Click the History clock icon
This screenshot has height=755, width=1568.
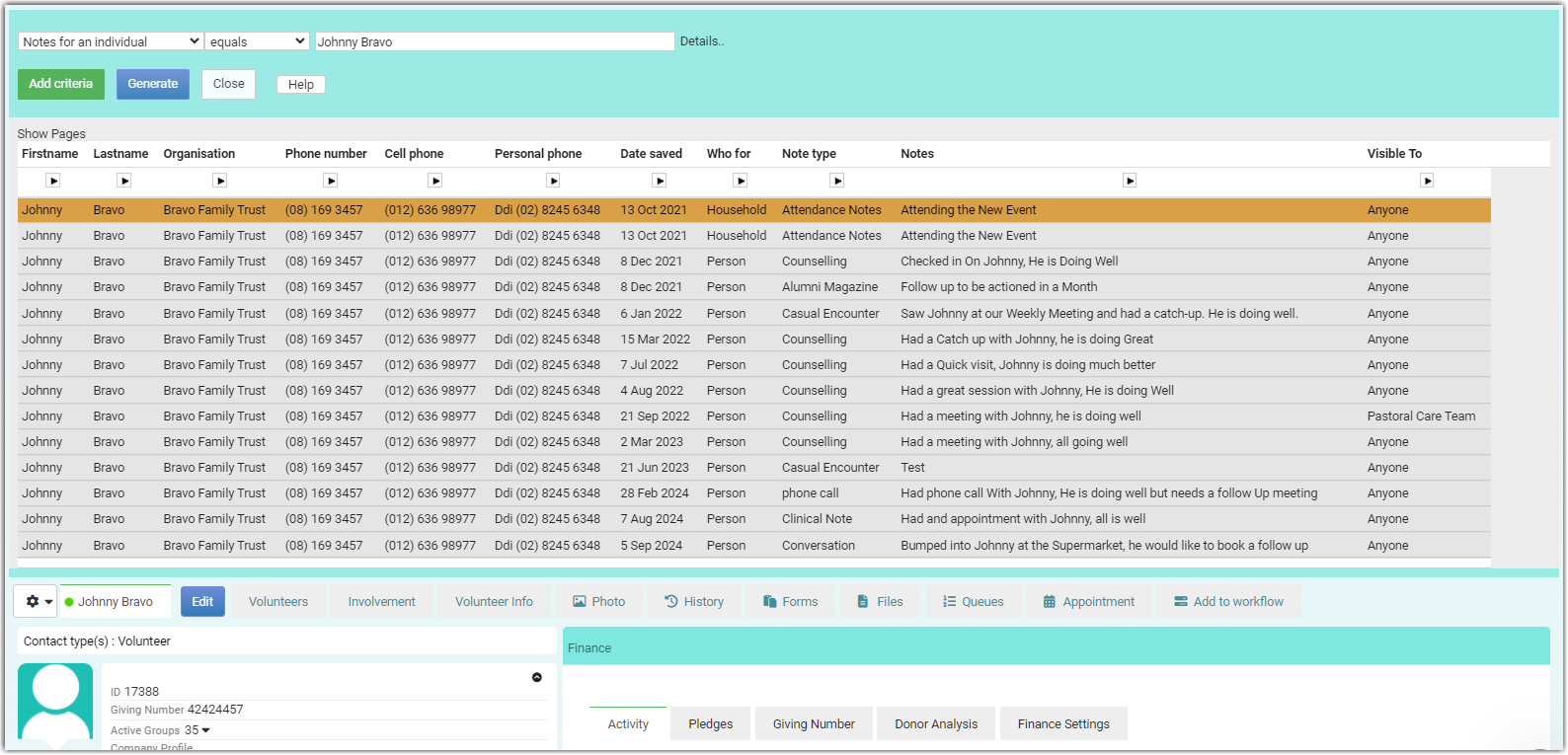point(671,601)
